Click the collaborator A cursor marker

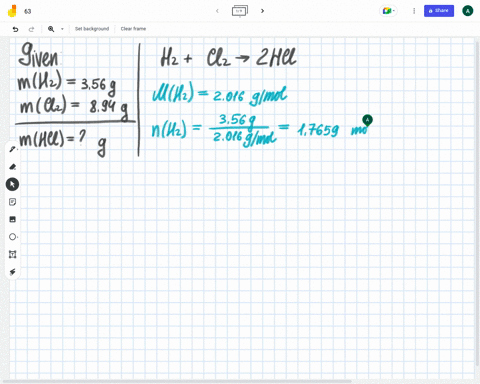pyautogui.click(x=367, y=120)
